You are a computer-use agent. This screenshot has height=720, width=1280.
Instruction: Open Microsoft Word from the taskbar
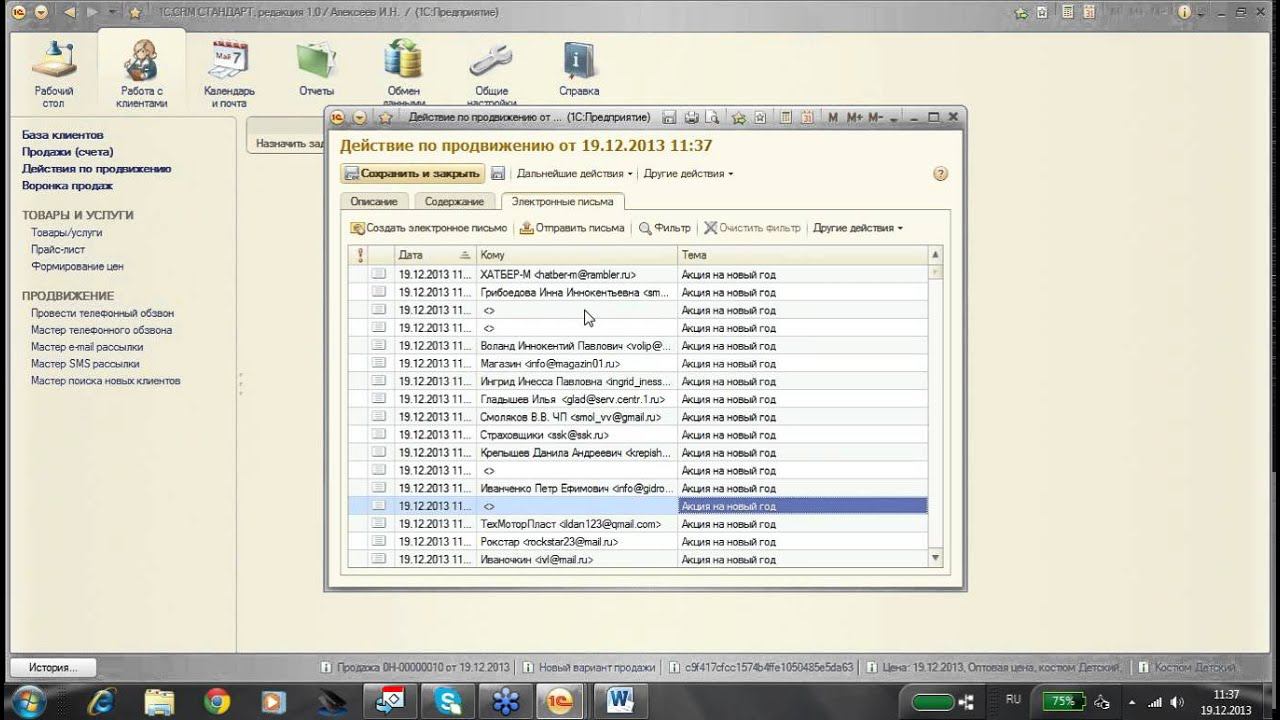pyautogui.click(x=621, y=702)
